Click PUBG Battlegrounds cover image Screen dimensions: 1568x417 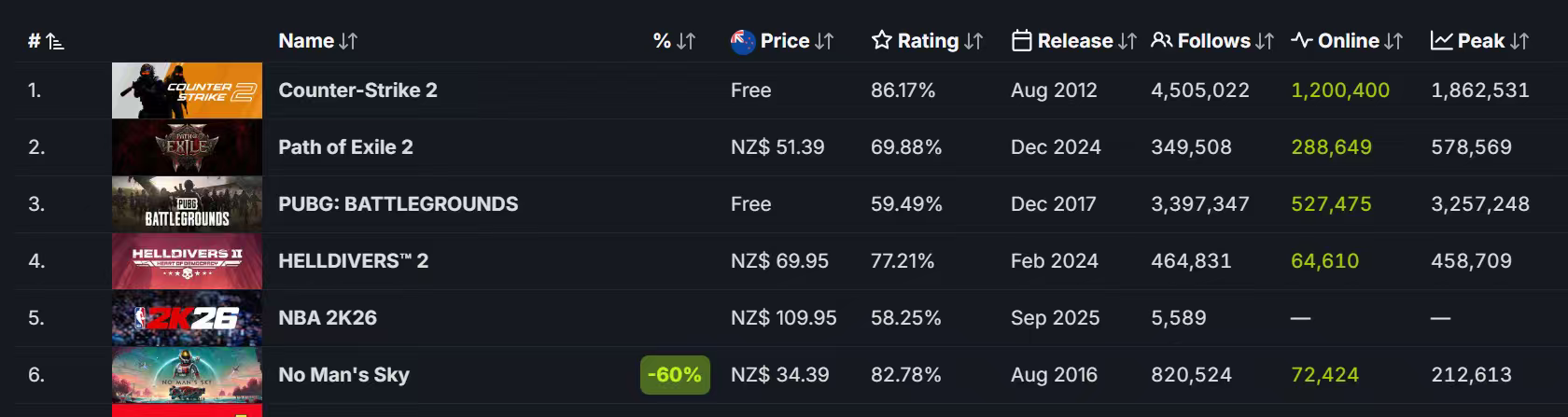pos(187,204)
